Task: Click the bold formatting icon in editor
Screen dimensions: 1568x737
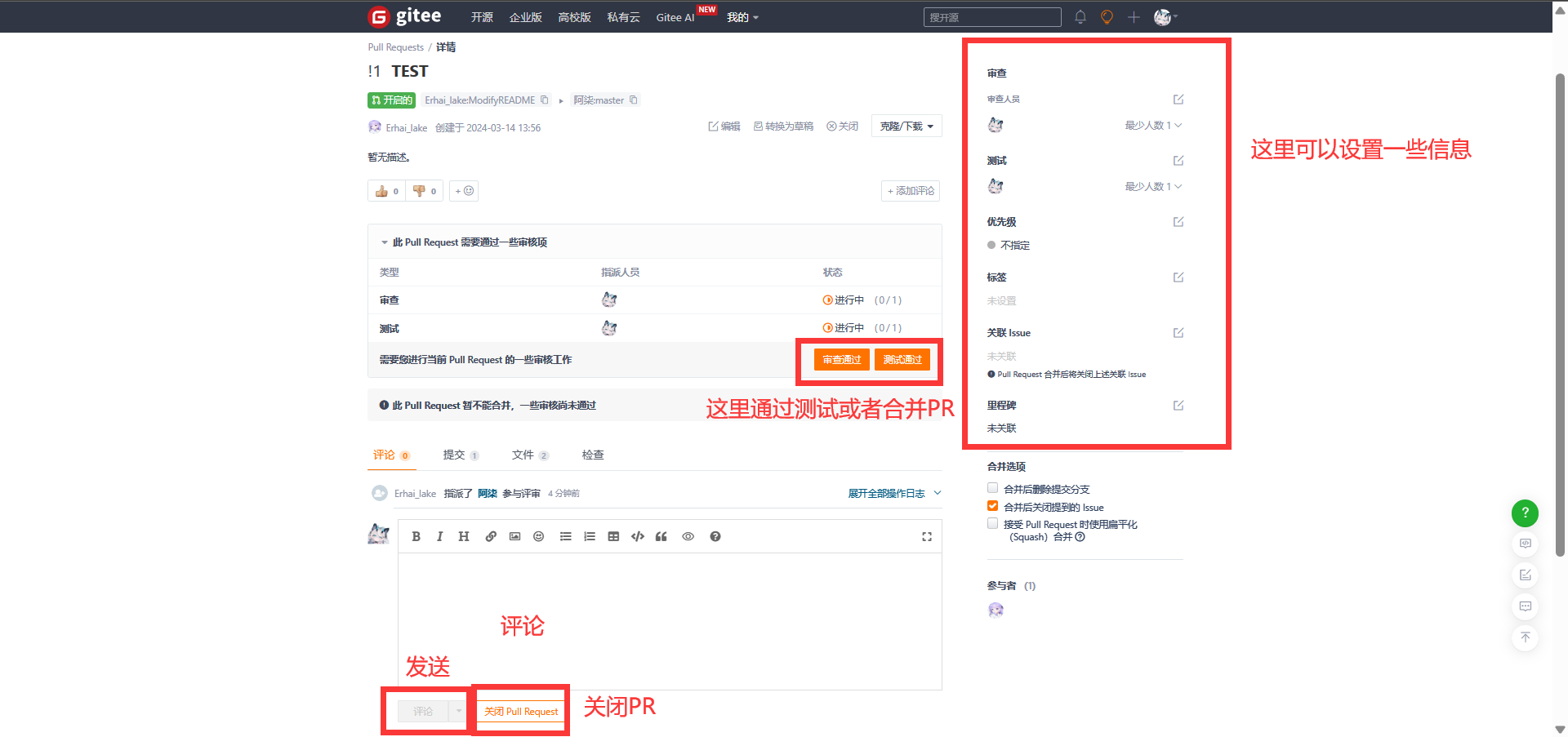Action: tap(416, 536)
